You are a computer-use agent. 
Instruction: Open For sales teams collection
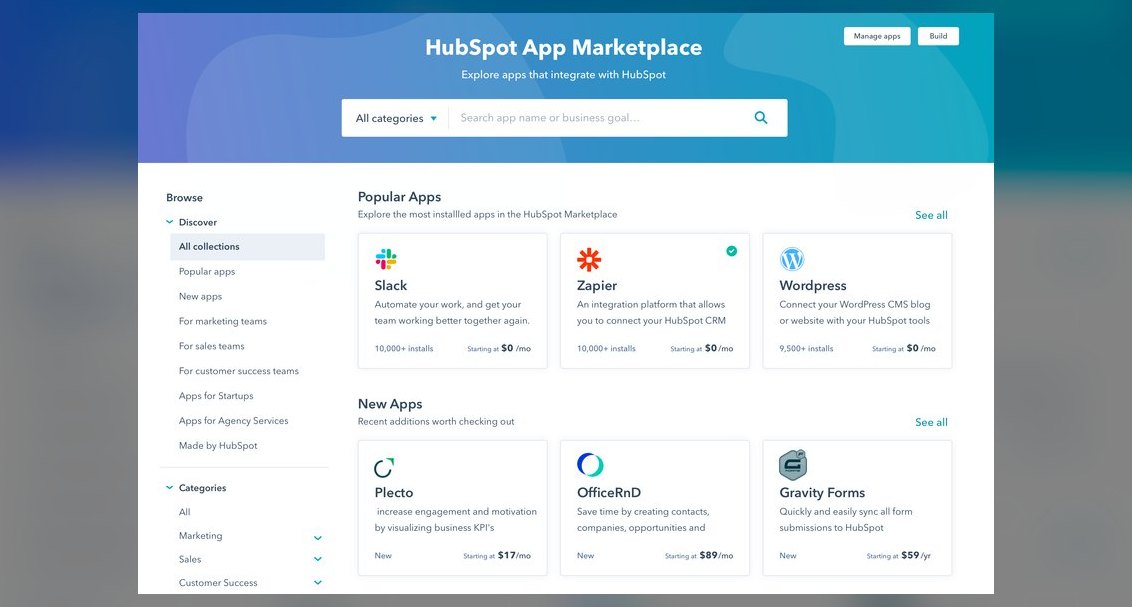[x=212, y=346]
